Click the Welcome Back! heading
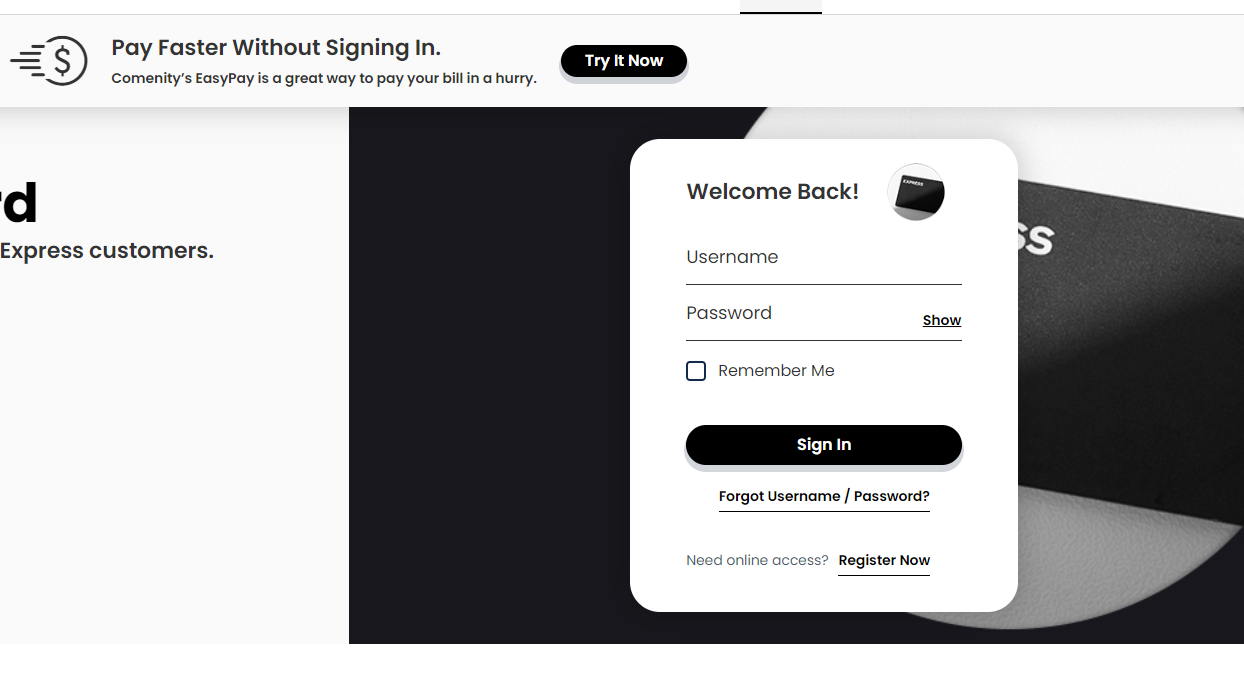Image resolution: width=1244 pixels, height=676 pixels. tap(772, 191)
